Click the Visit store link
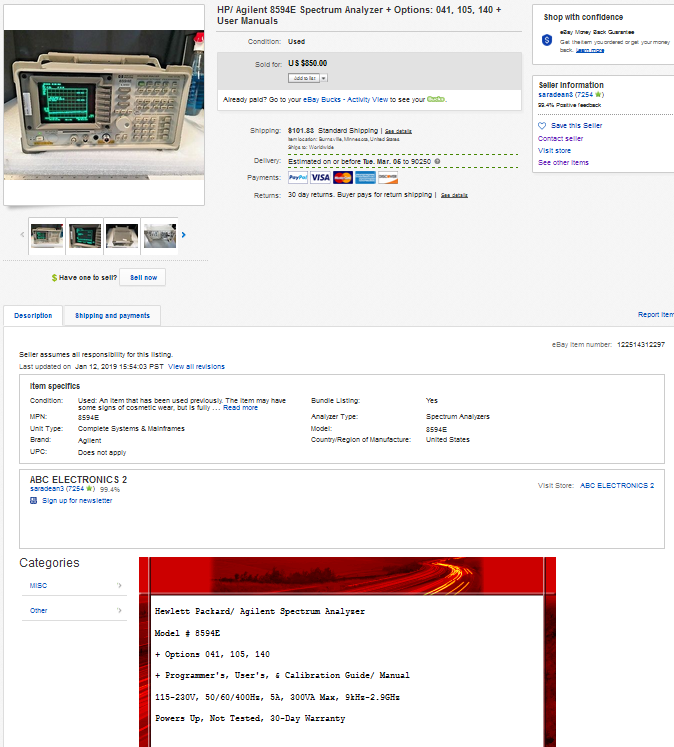Image resolution: width=674 pixels, height=747 pixels. (554, 151)
